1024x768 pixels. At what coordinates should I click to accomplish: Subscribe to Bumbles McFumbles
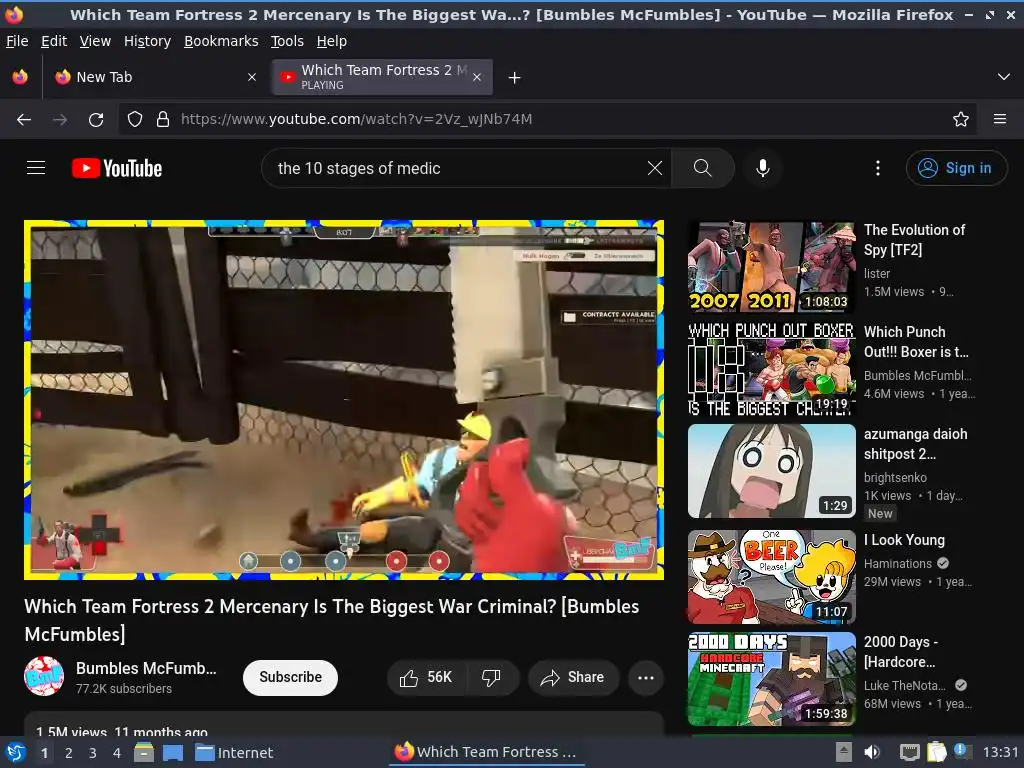291,677
